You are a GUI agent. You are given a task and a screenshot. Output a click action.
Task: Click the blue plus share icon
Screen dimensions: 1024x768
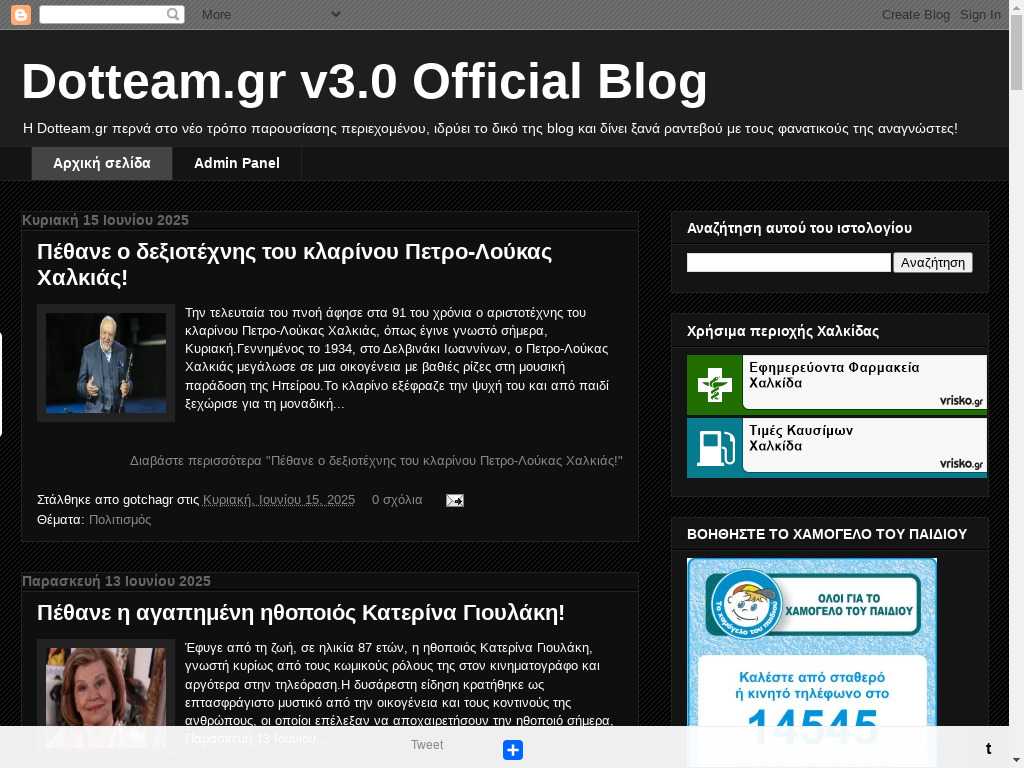pos(513,750)
